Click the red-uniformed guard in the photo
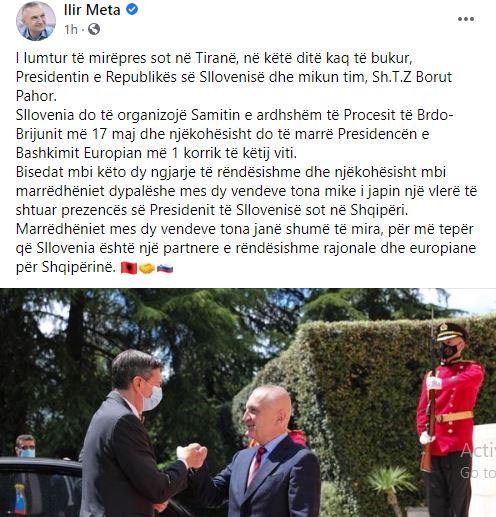Image resolution: width=496 pixels, height=517 pixels. point(448,417)
